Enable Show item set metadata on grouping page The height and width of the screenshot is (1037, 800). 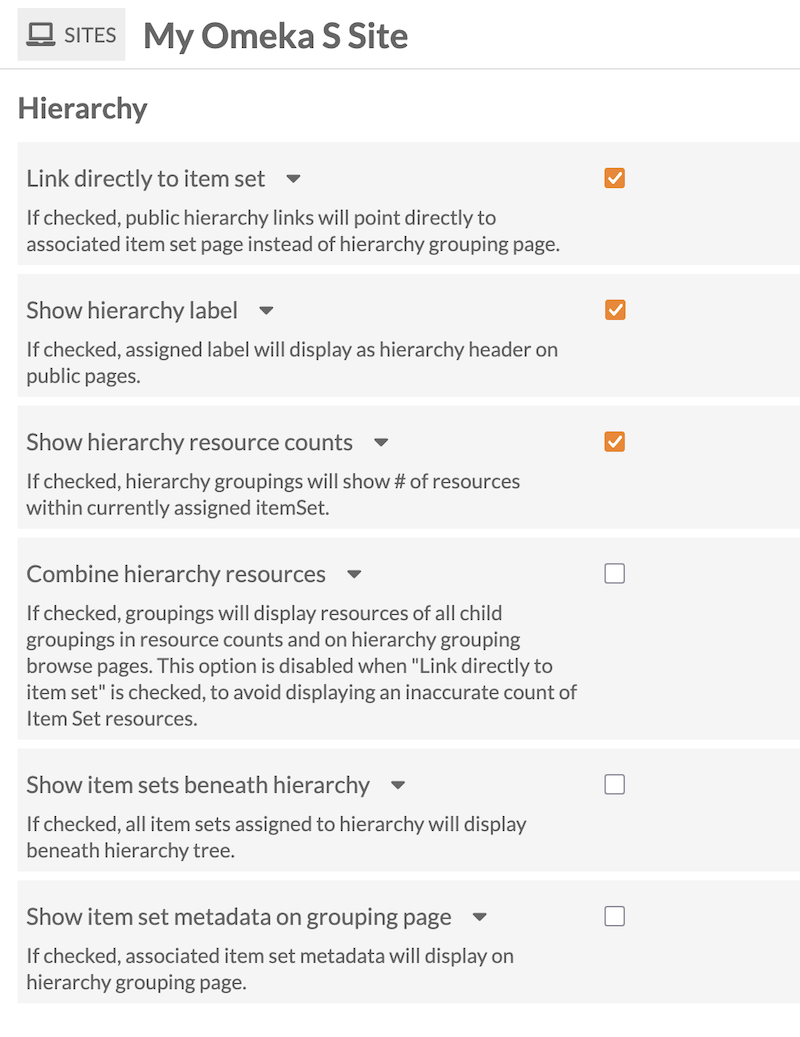point(614,916)
